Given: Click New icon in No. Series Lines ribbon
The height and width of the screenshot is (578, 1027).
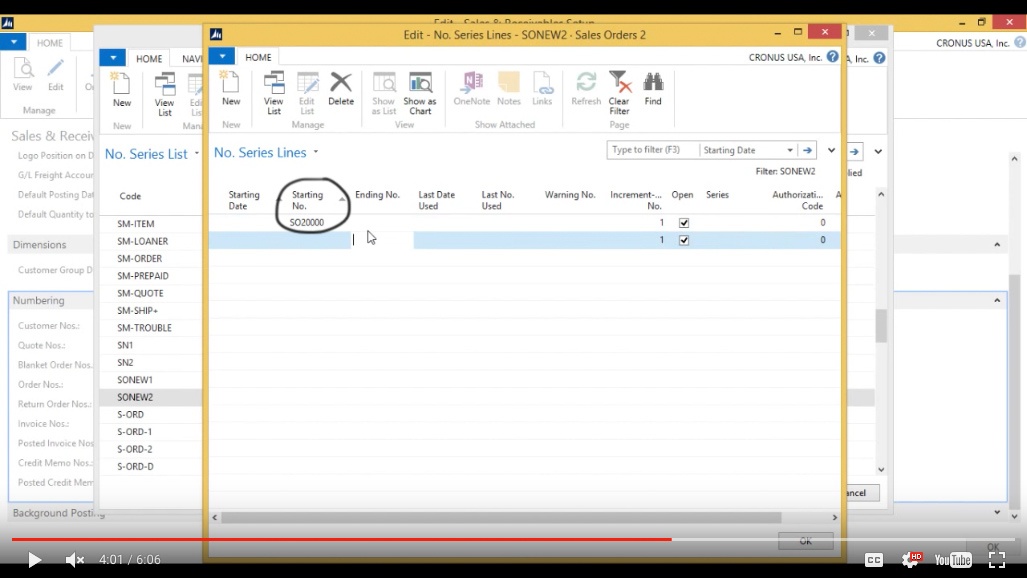Looking at the screenshot, I should coord(231,88).
